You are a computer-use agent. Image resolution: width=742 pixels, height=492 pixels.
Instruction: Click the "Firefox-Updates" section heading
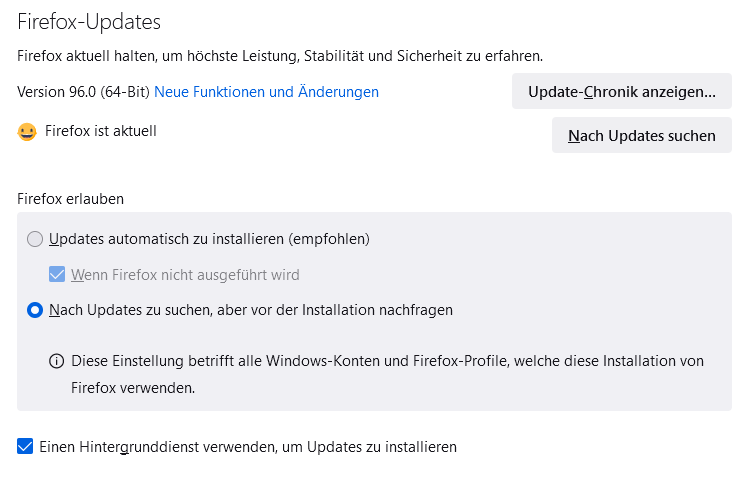point(89,21)
